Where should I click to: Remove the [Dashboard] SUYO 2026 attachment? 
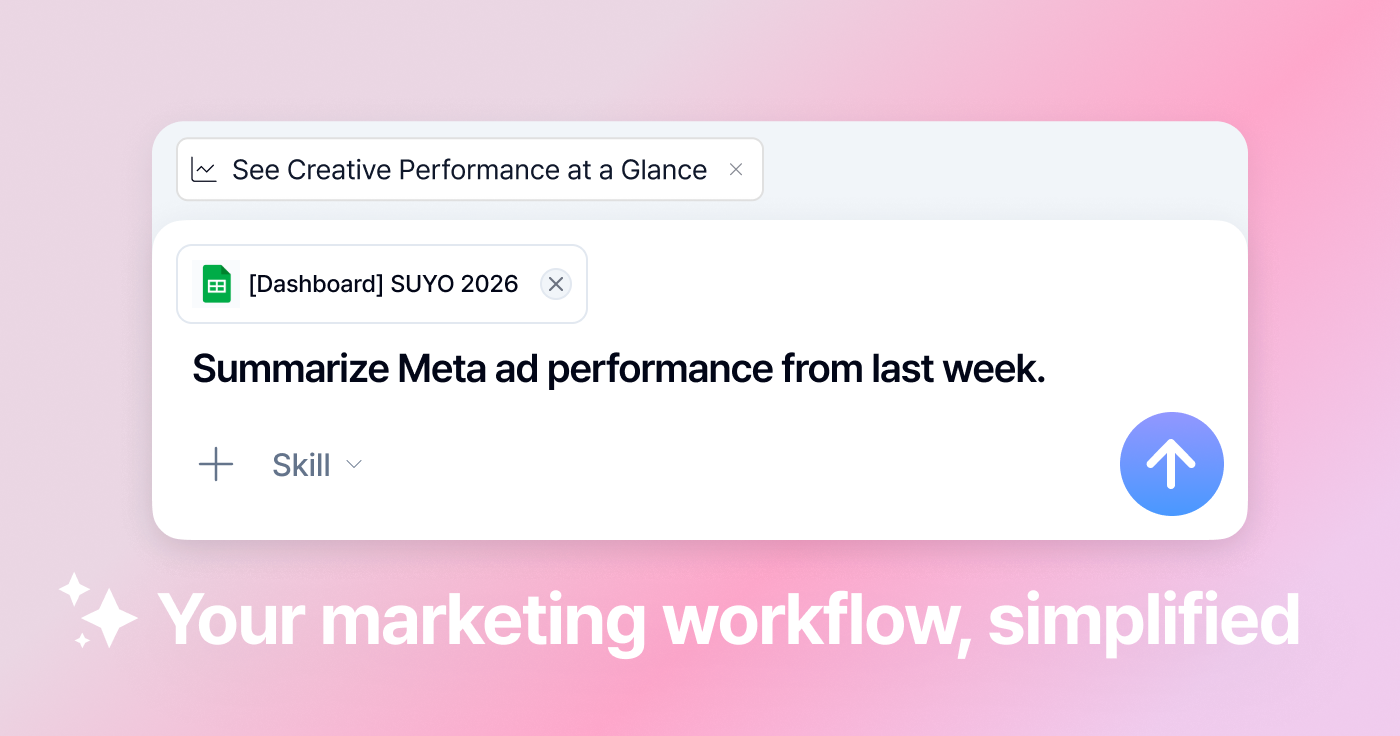(x=556, y=284)
